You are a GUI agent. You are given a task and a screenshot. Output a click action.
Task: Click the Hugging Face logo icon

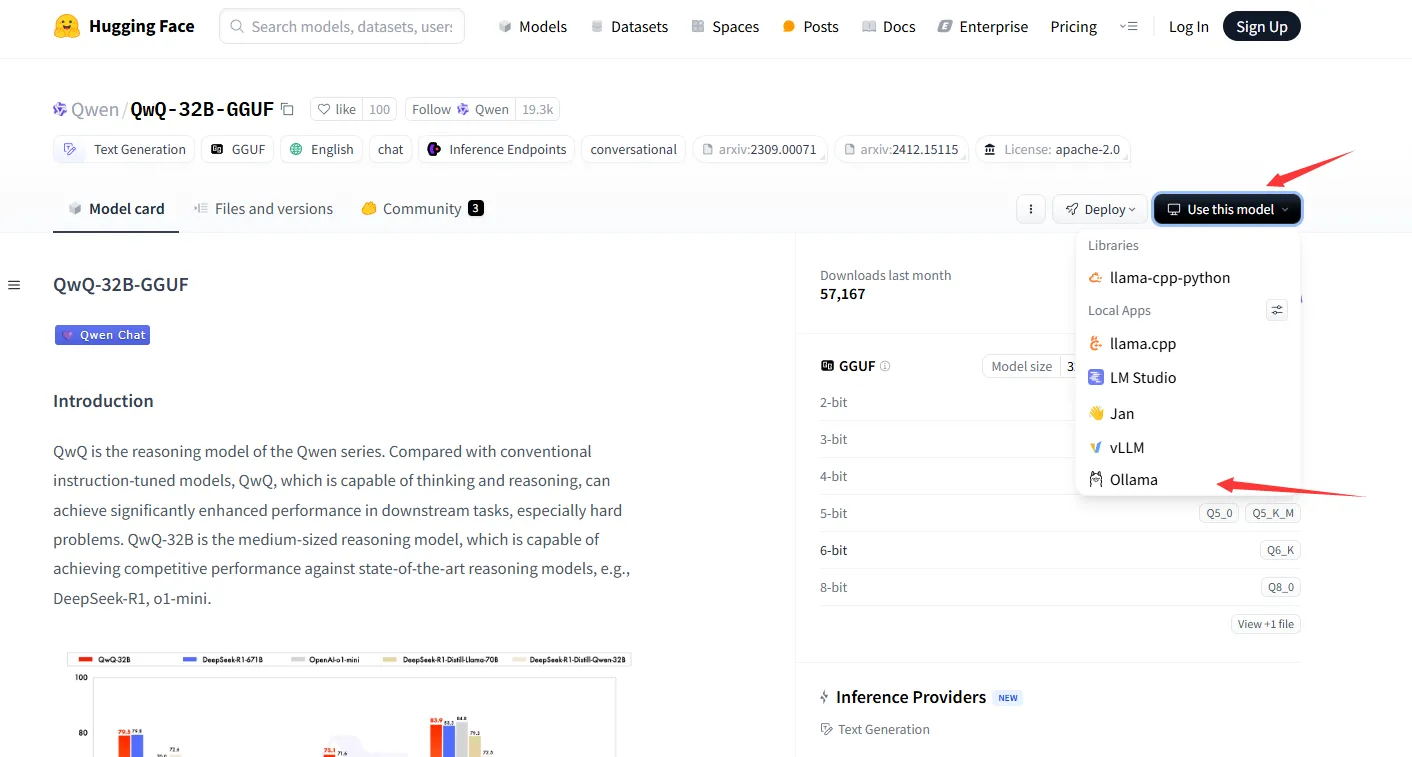[x=67, y=26]
